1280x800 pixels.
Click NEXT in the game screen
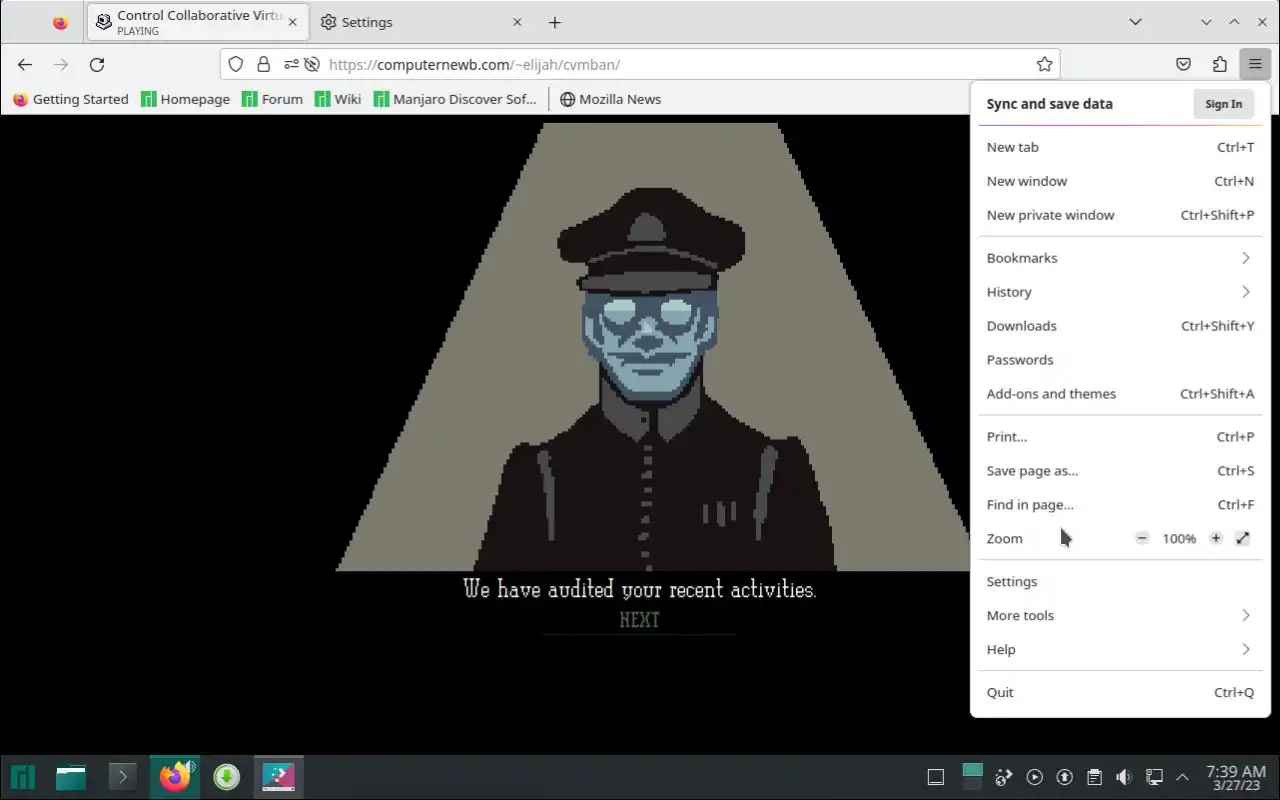click(639, 620)
